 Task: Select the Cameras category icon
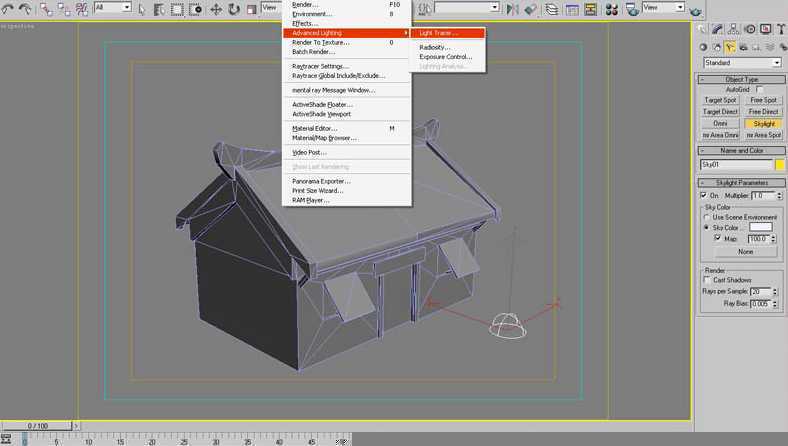pos(743,47)
